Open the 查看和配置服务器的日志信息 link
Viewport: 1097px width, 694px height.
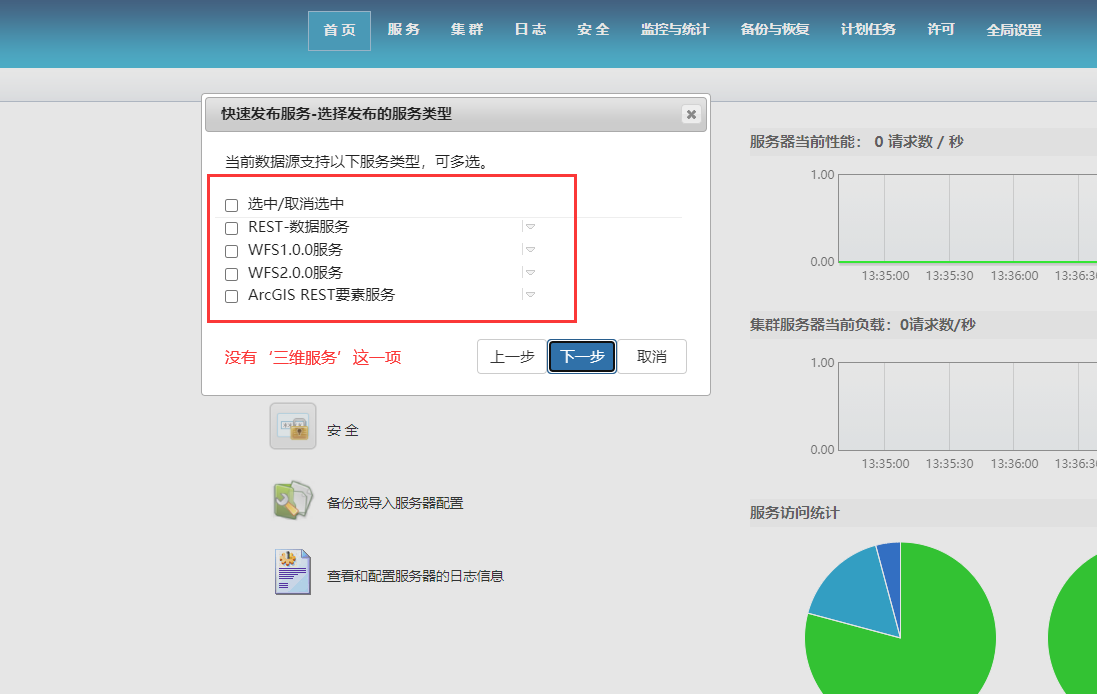pos(416,576)
